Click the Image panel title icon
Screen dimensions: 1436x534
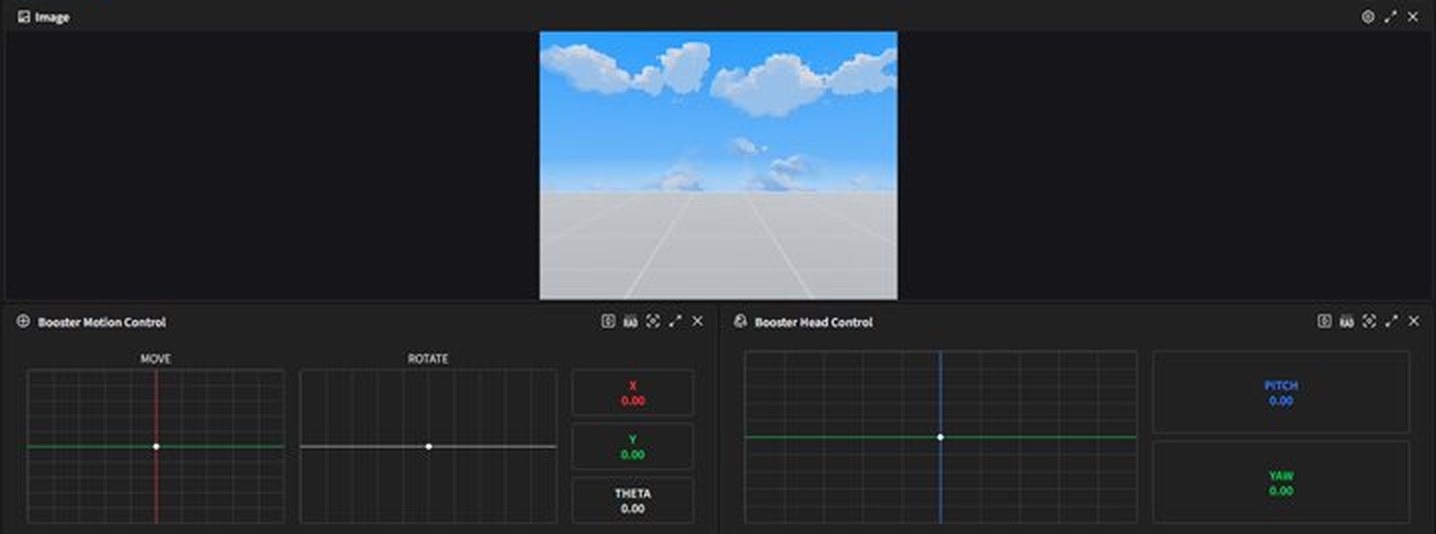point(23,17)
